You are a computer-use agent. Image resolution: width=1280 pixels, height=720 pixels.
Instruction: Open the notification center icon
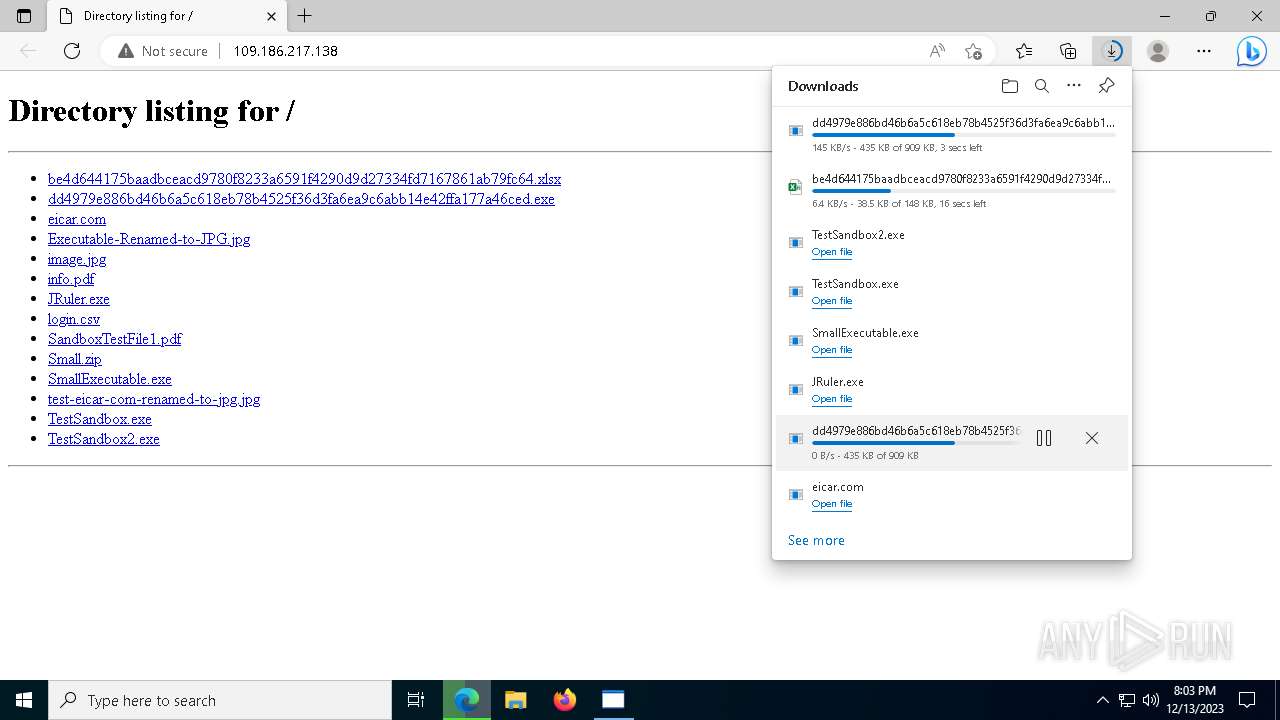pos(1247,700)
